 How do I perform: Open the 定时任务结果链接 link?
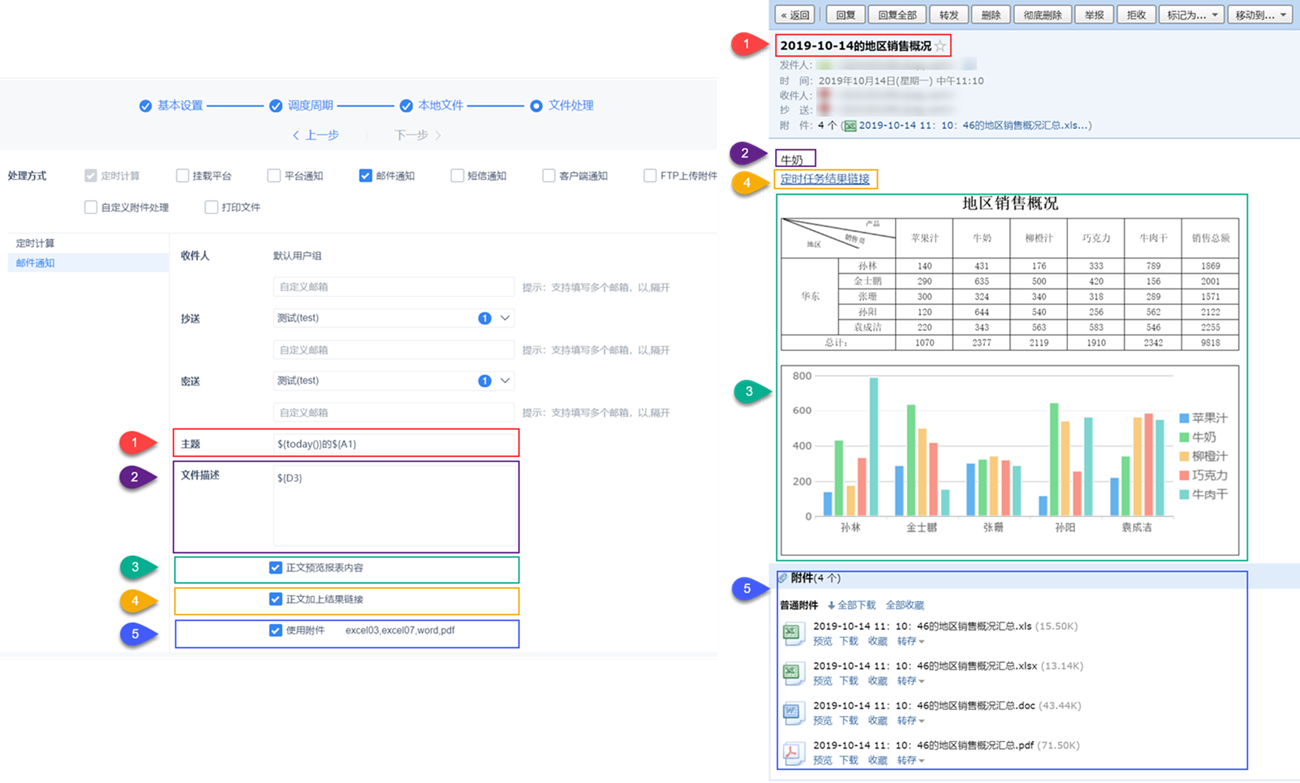point(825,179)
